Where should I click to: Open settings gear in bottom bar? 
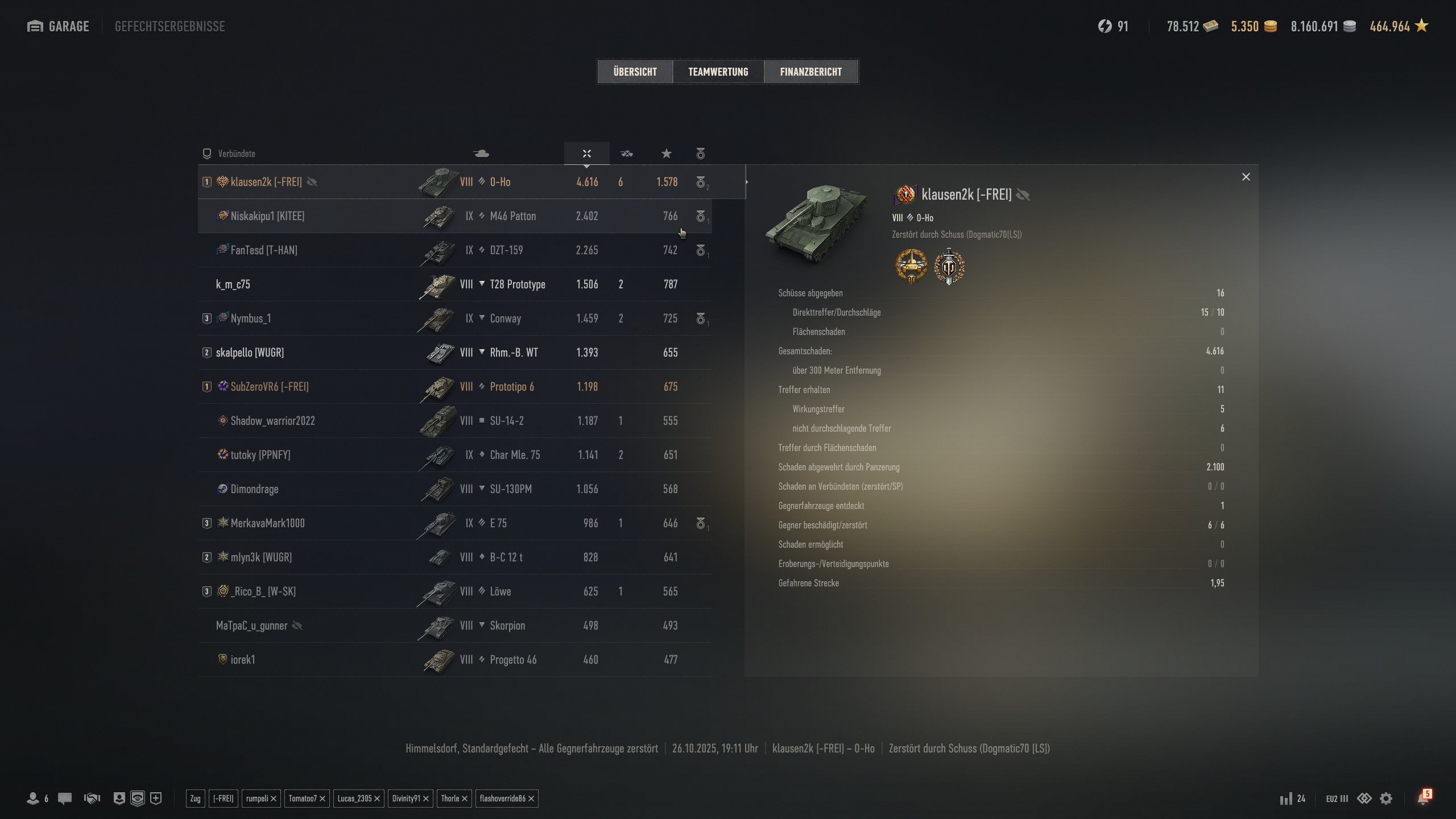click(x=1386, y=799)
